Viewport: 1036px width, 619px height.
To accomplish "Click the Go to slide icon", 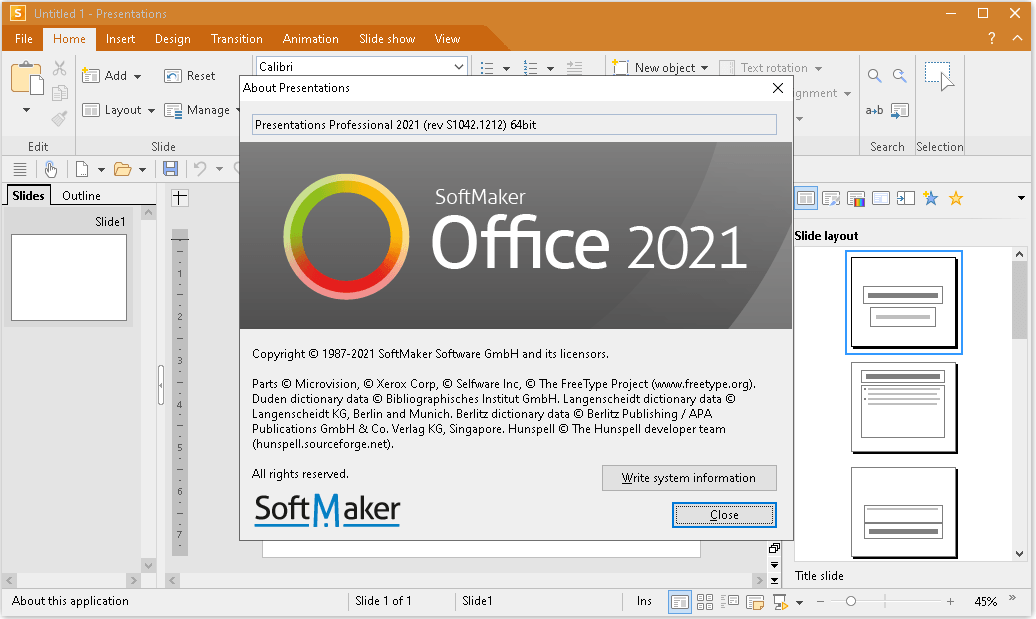I will click(900, 110).
